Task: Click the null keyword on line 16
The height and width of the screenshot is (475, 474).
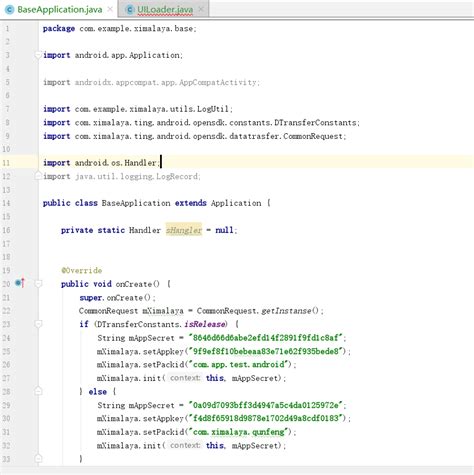Action: point(224,230)
